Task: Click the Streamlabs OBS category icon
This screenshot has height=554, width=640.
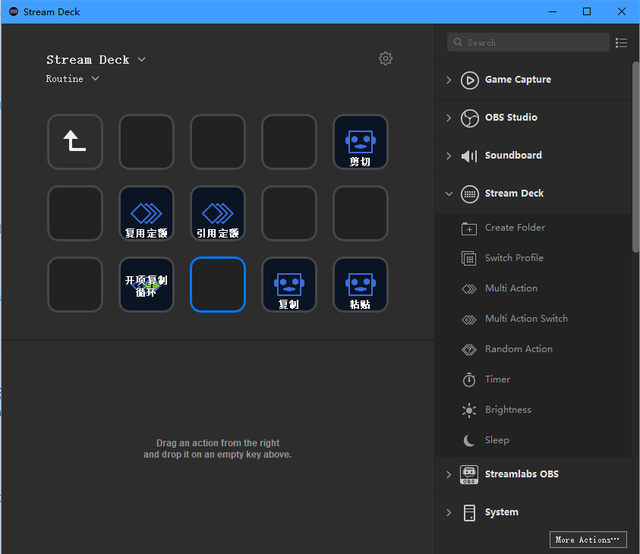Action: click(x=469, y=474)
